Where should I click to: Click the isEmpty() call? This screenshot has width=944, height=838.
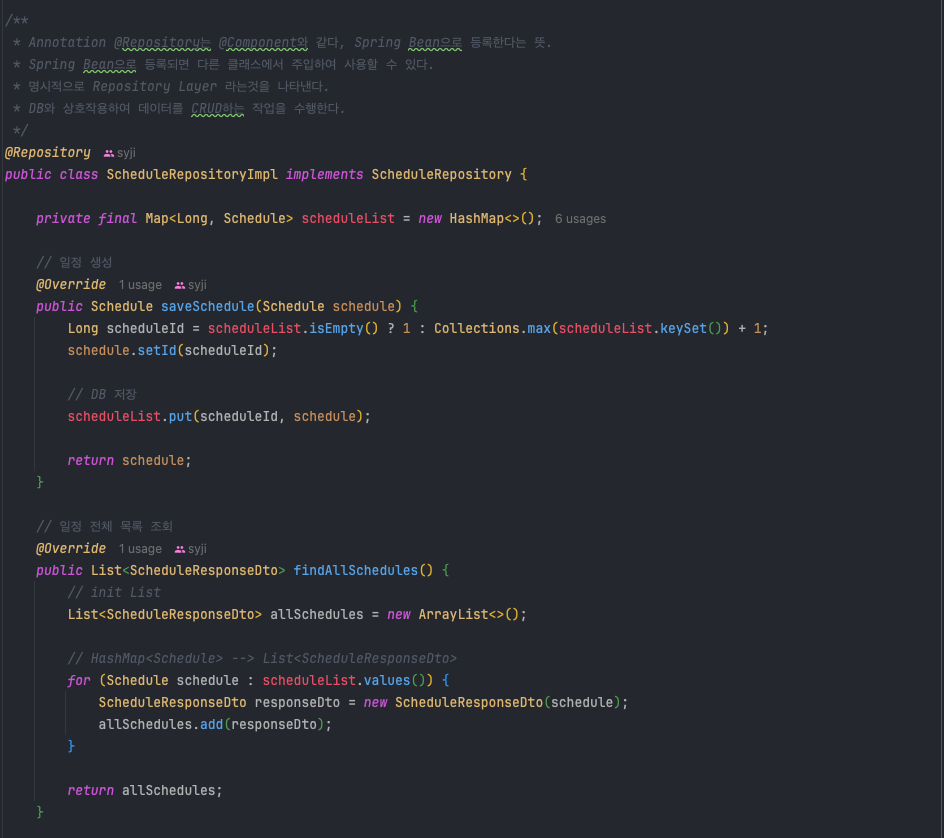coord(344,329)
